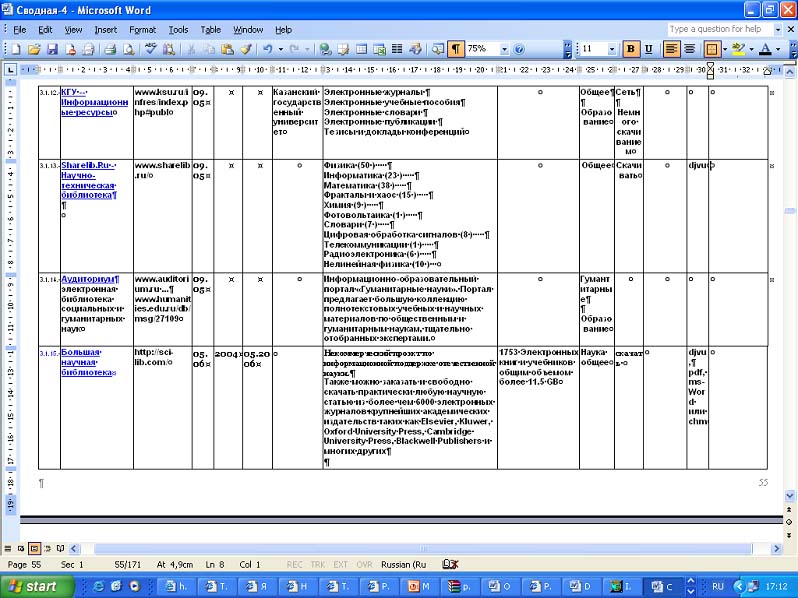The image size is (798, 598).
Task: Open Print Preview from the toolbar
Action: 128,49
